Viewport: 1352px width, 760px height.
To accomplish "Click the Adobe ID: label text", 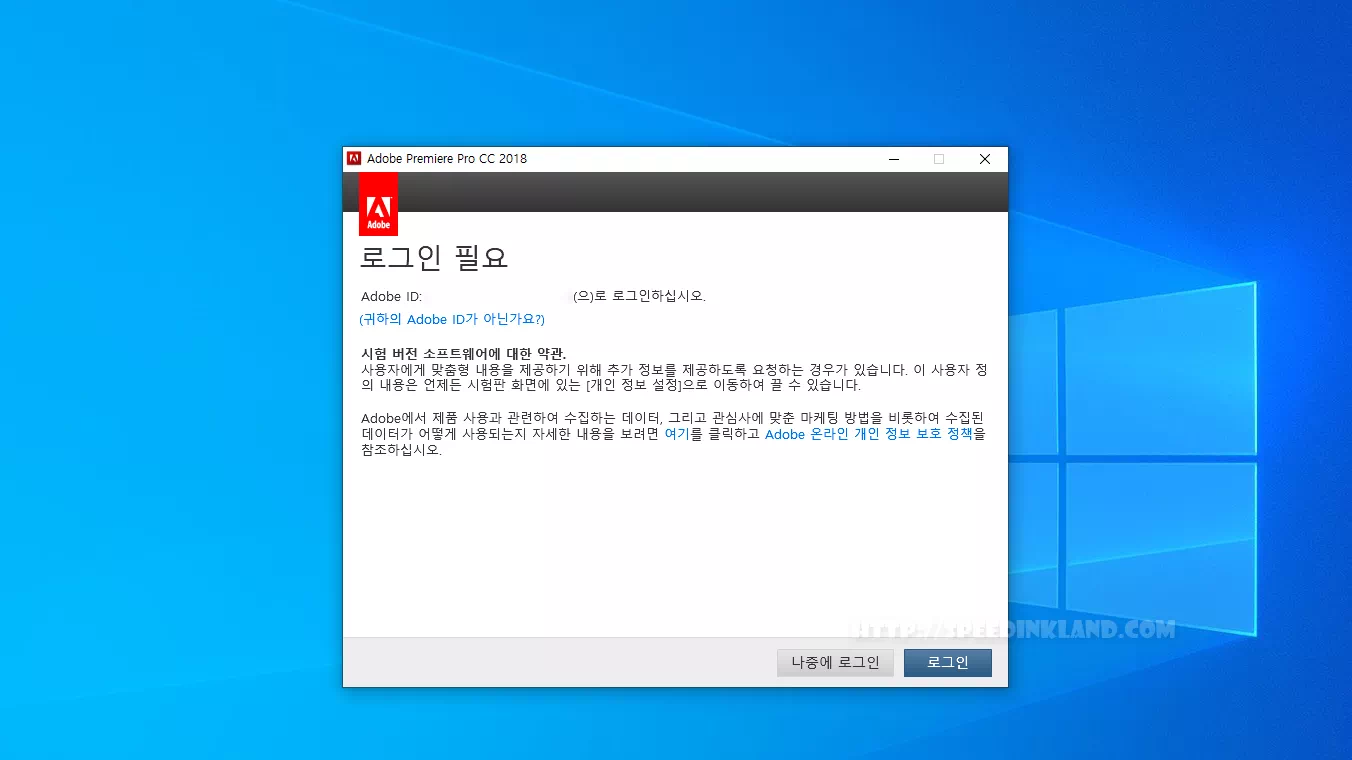I will coord(392,296).
